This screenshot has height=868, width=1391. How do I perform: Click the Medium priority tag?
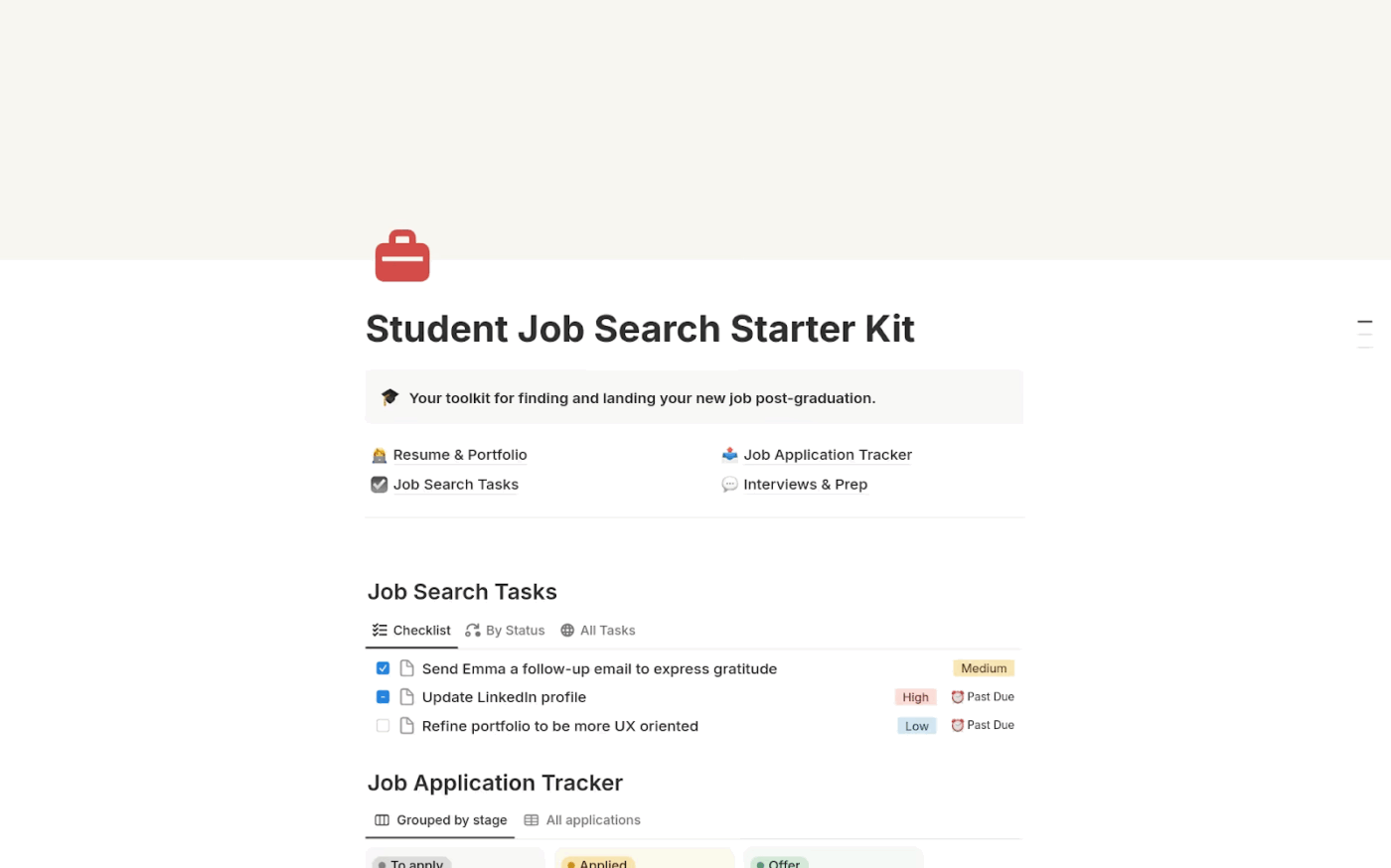(x=984, y=668)
